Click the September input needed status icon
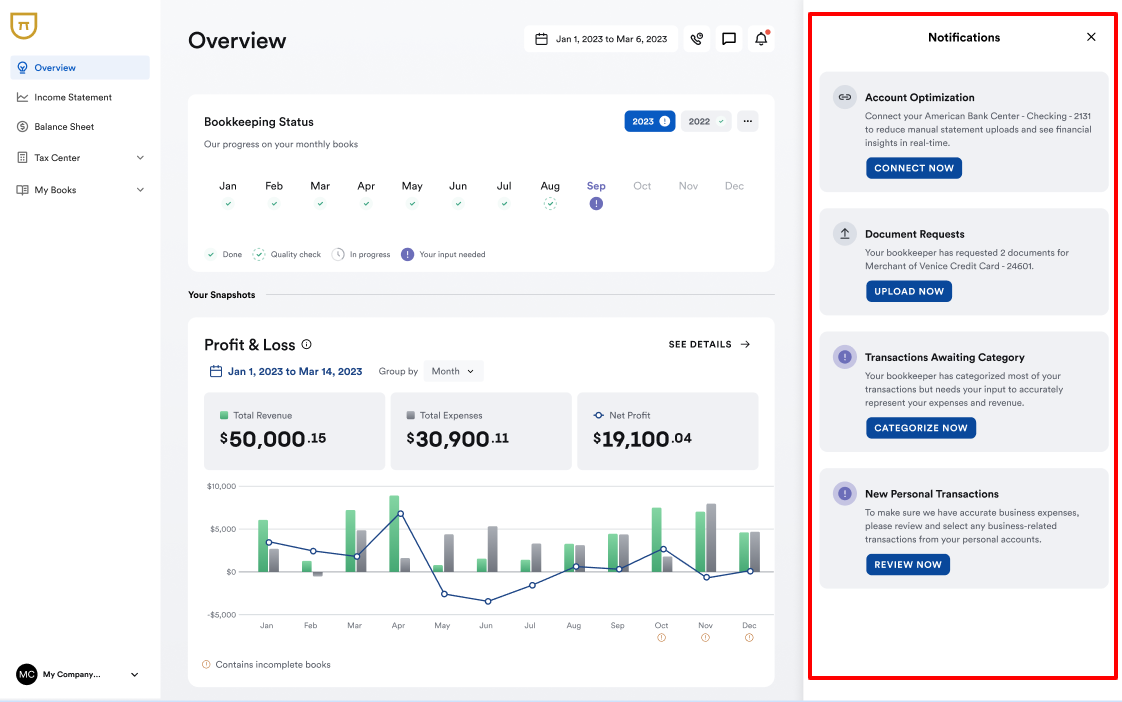The height and width of the screenshot is (702, 1122). click(596, 204)
